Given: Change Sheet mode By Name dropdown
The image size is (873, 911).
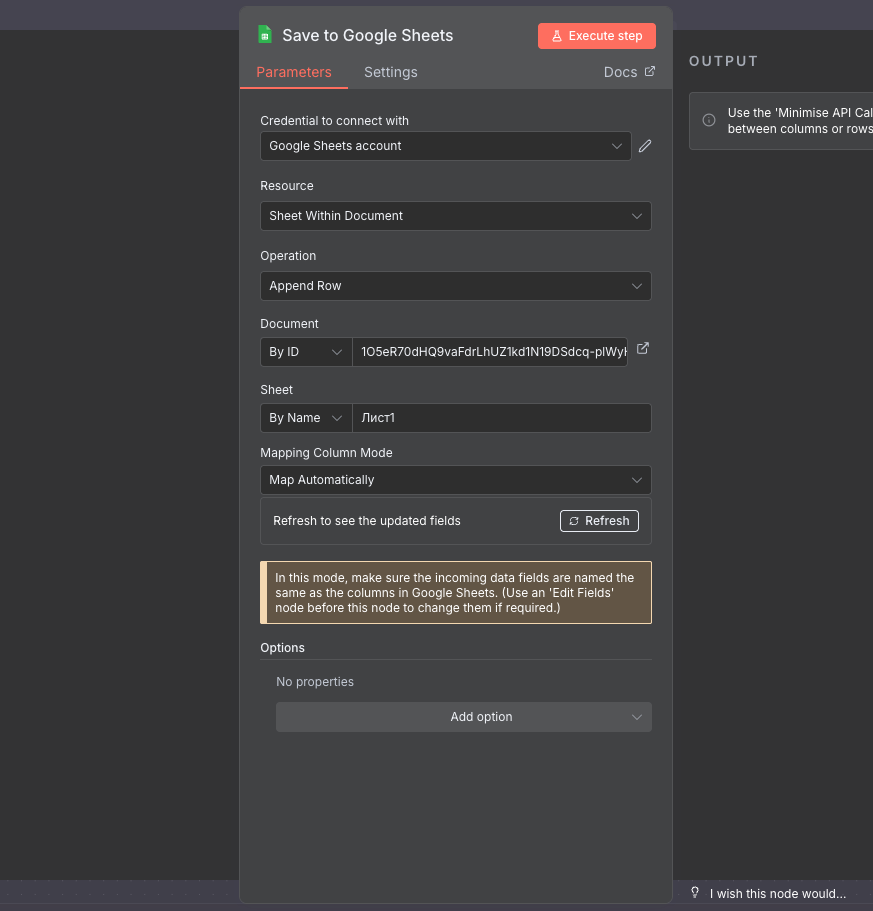Looking at the screenshot, I should (306, 418).
